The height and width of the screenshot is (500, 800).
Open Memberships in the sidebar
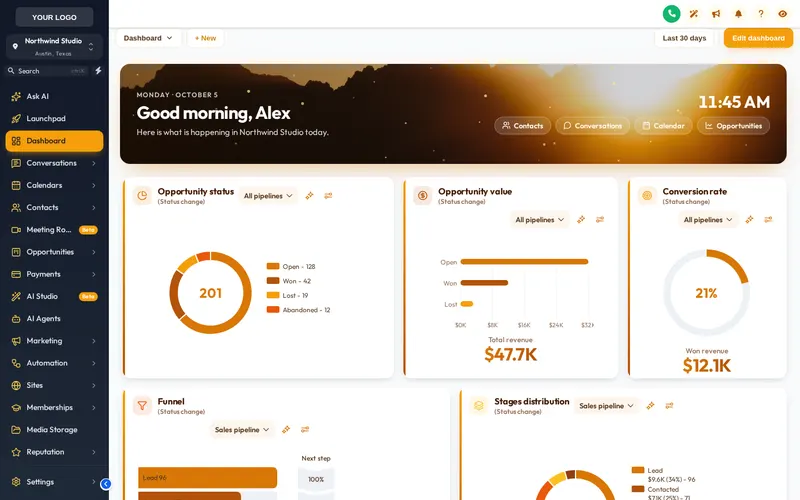click(54, 407)
